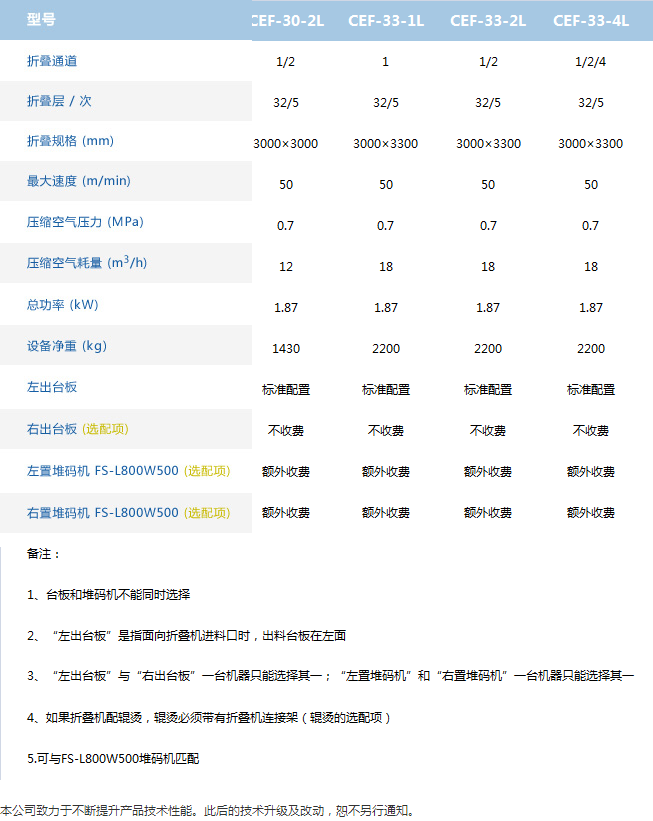
Task: Click the 折叠通道 row label
Action: coord(52,61)
